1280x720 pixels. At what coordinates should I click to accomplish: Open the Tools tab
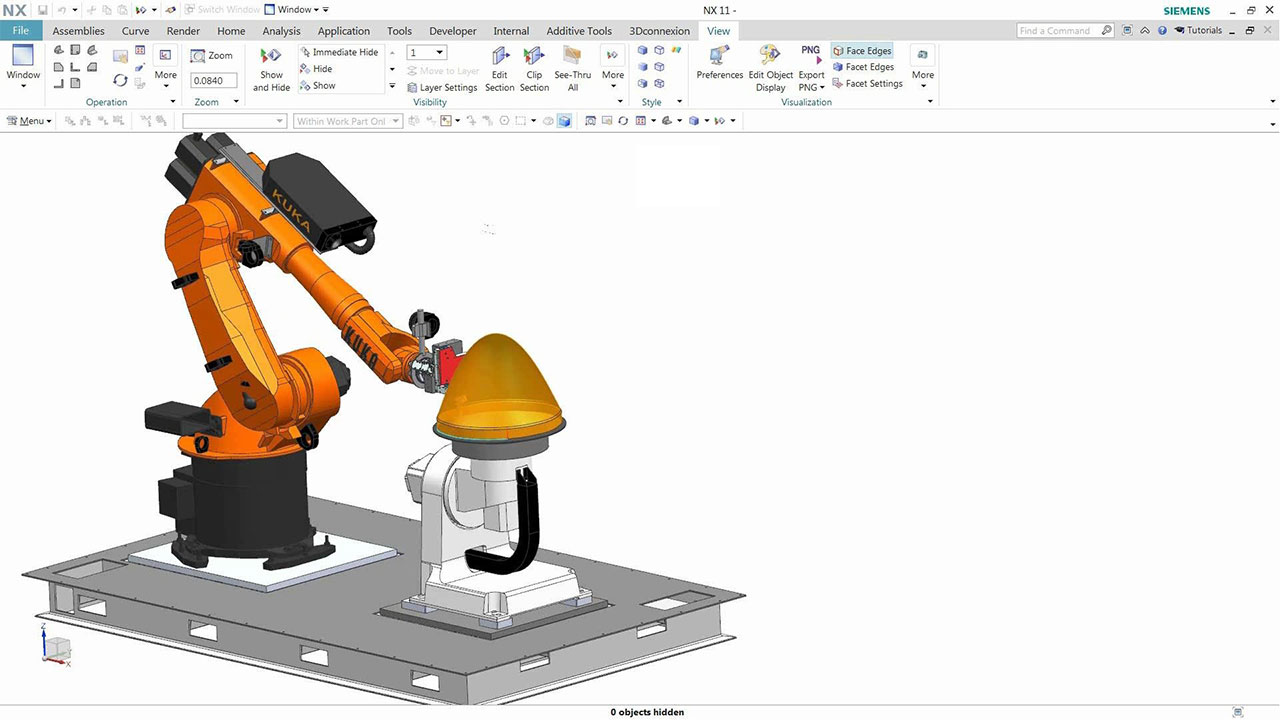coord(399,31)
